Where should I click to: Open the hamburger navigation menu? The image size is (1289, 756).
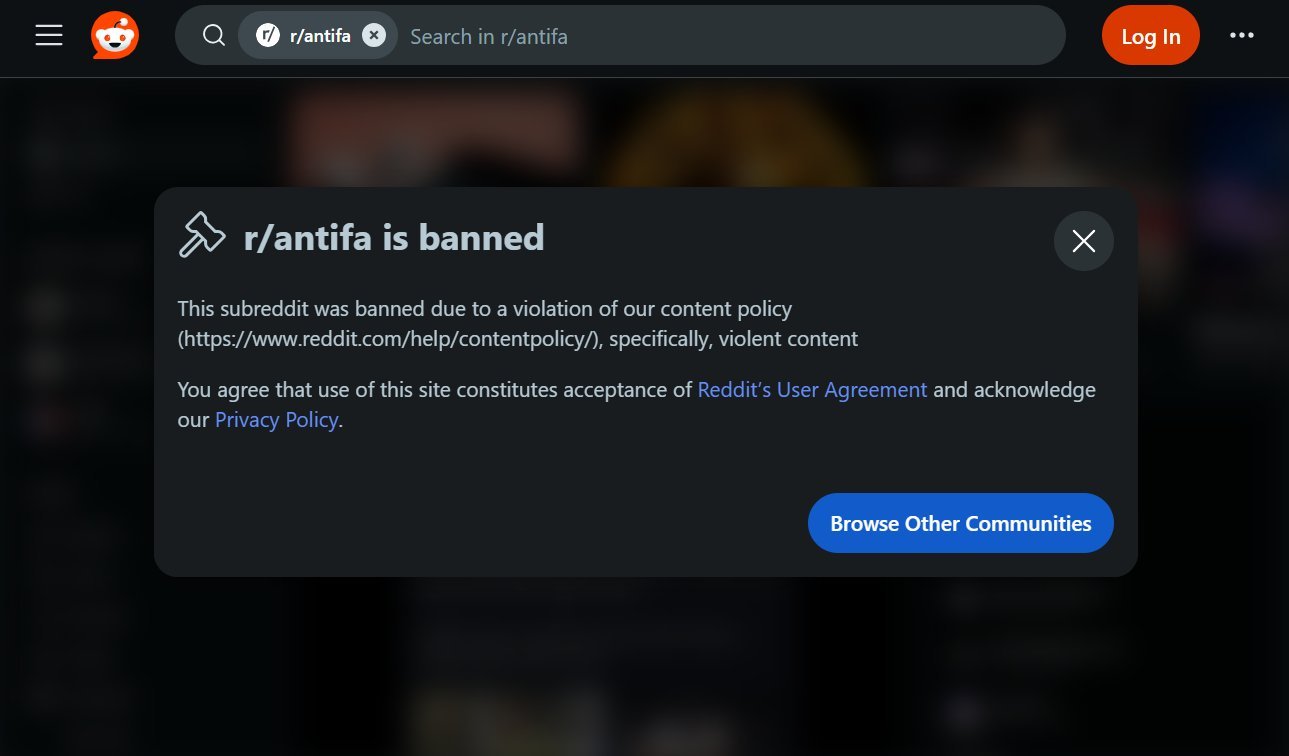coord(49,36)
